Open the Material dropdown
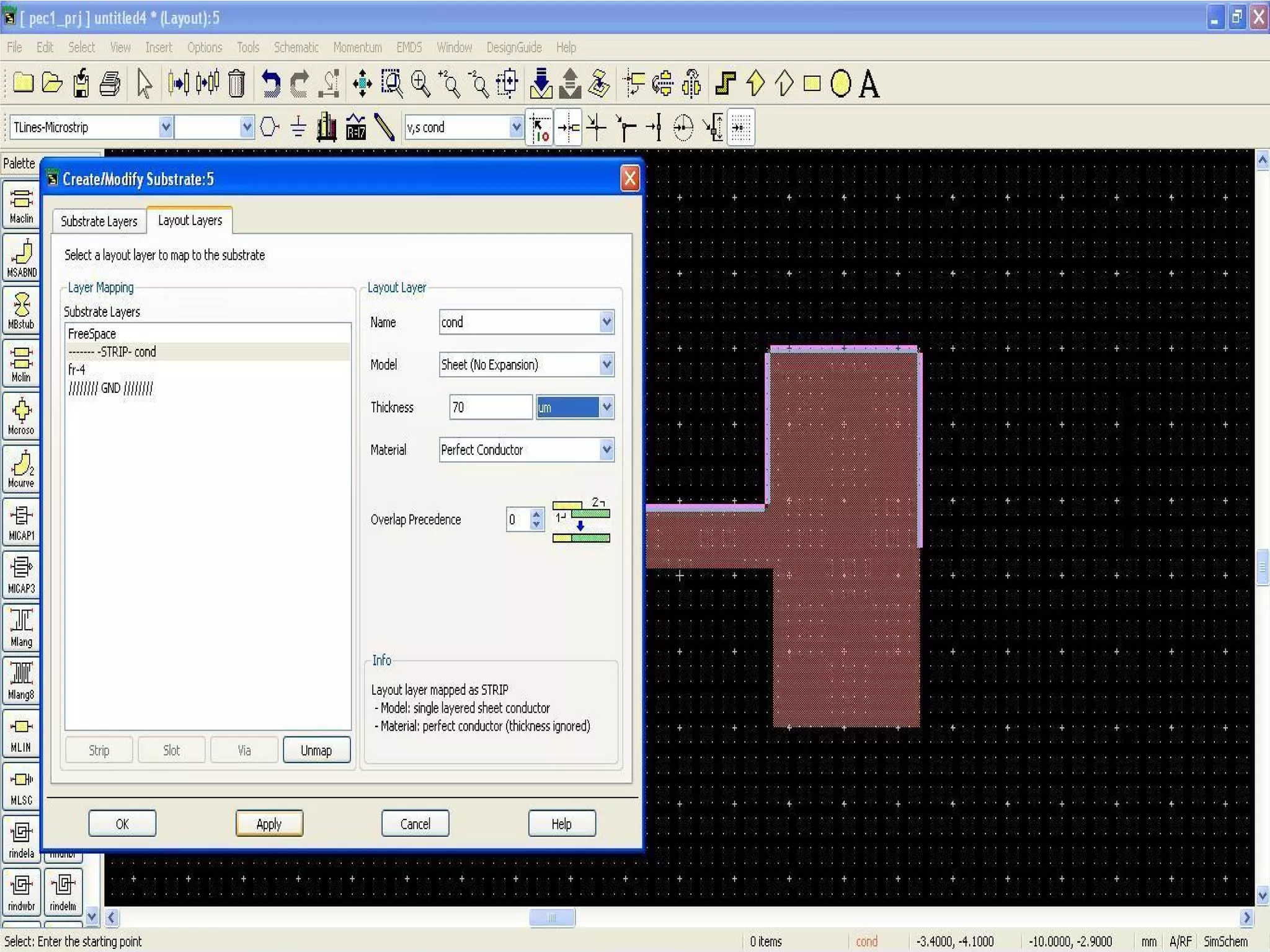Image resolution: width=1270 pixels, height=952 pixels. (606, 450)
